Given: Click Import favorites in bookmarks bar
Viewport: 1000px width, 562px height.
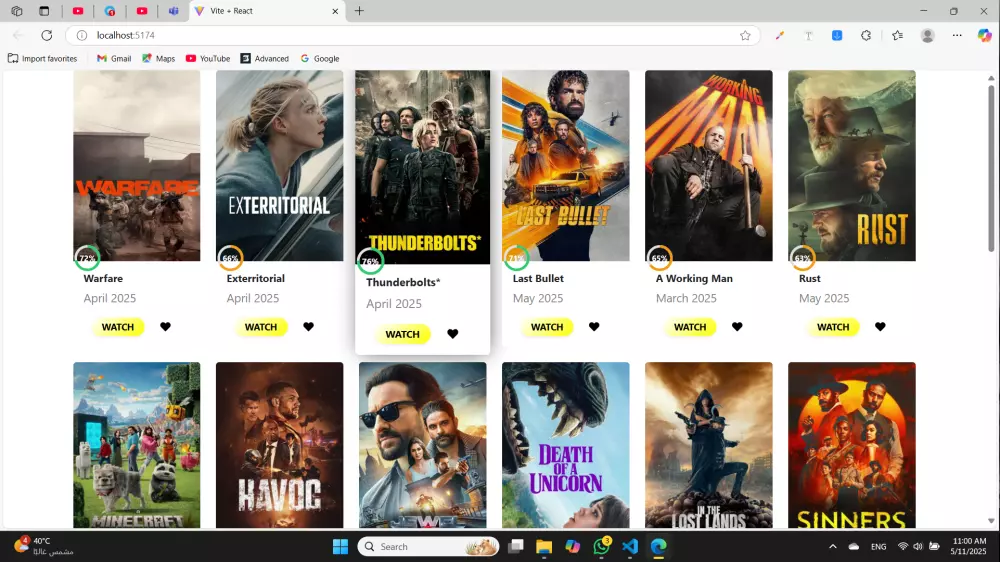Looking at the screenshot, I should pyautogui.click(x=43, y=59).
